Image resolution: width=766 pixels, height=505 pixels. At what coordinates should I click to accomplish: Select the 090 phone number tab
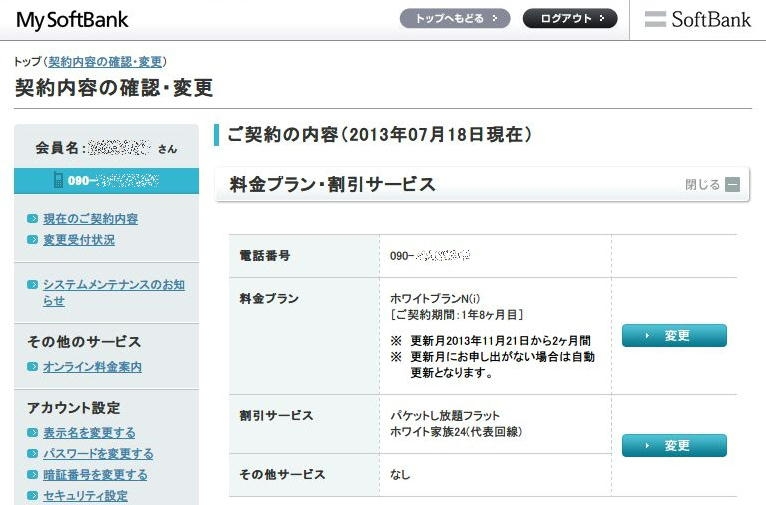click(106, 181)
